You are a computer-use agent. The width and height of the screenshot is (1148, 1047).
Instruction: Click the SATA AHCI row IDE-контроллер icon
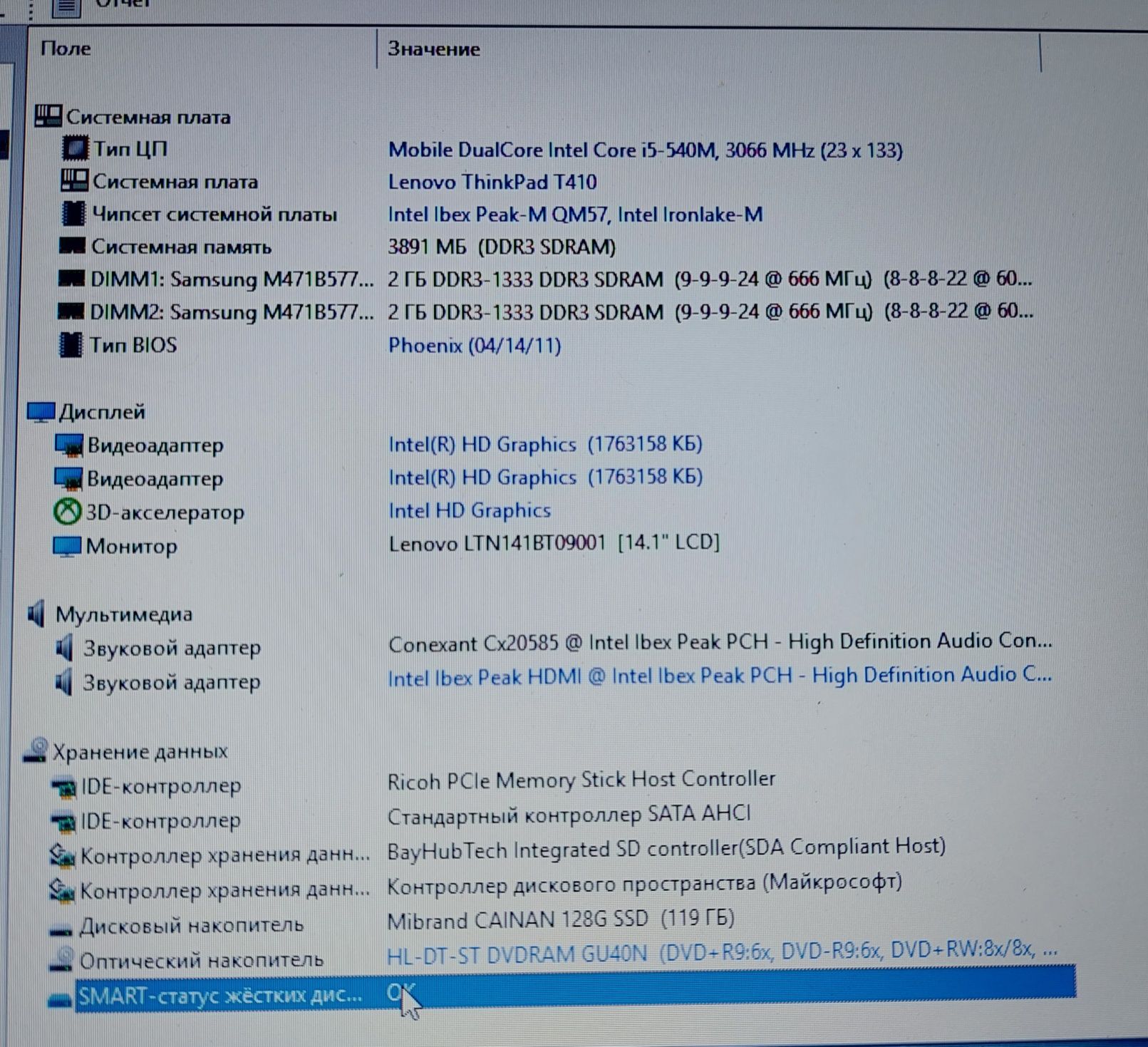point(63,822)
